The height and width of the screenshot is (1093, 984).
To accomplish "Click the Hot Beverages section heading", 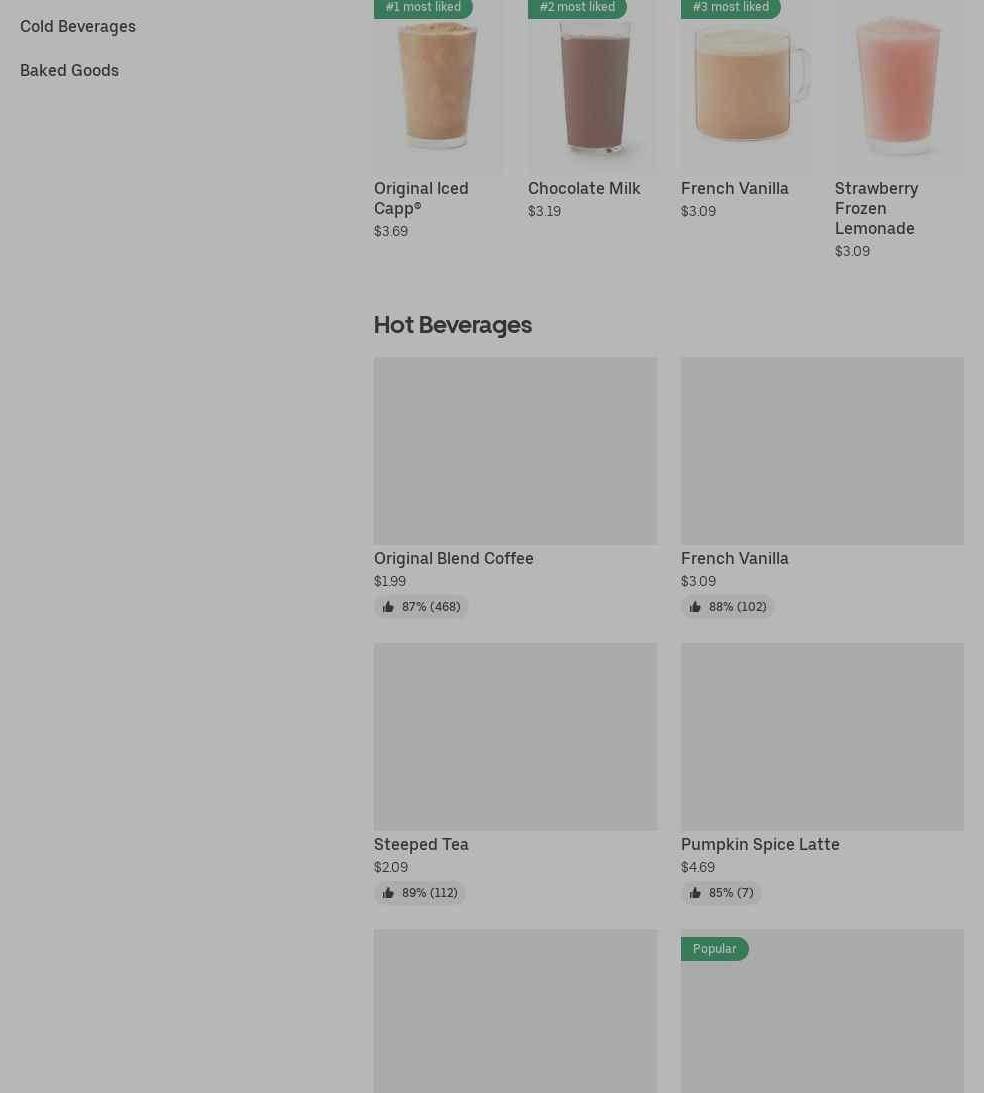I will [x=453, y=325].
